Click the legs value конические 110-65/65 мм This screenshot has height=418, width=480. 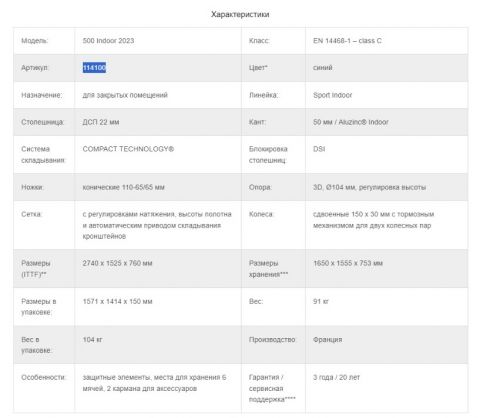[x=123, y=187]
